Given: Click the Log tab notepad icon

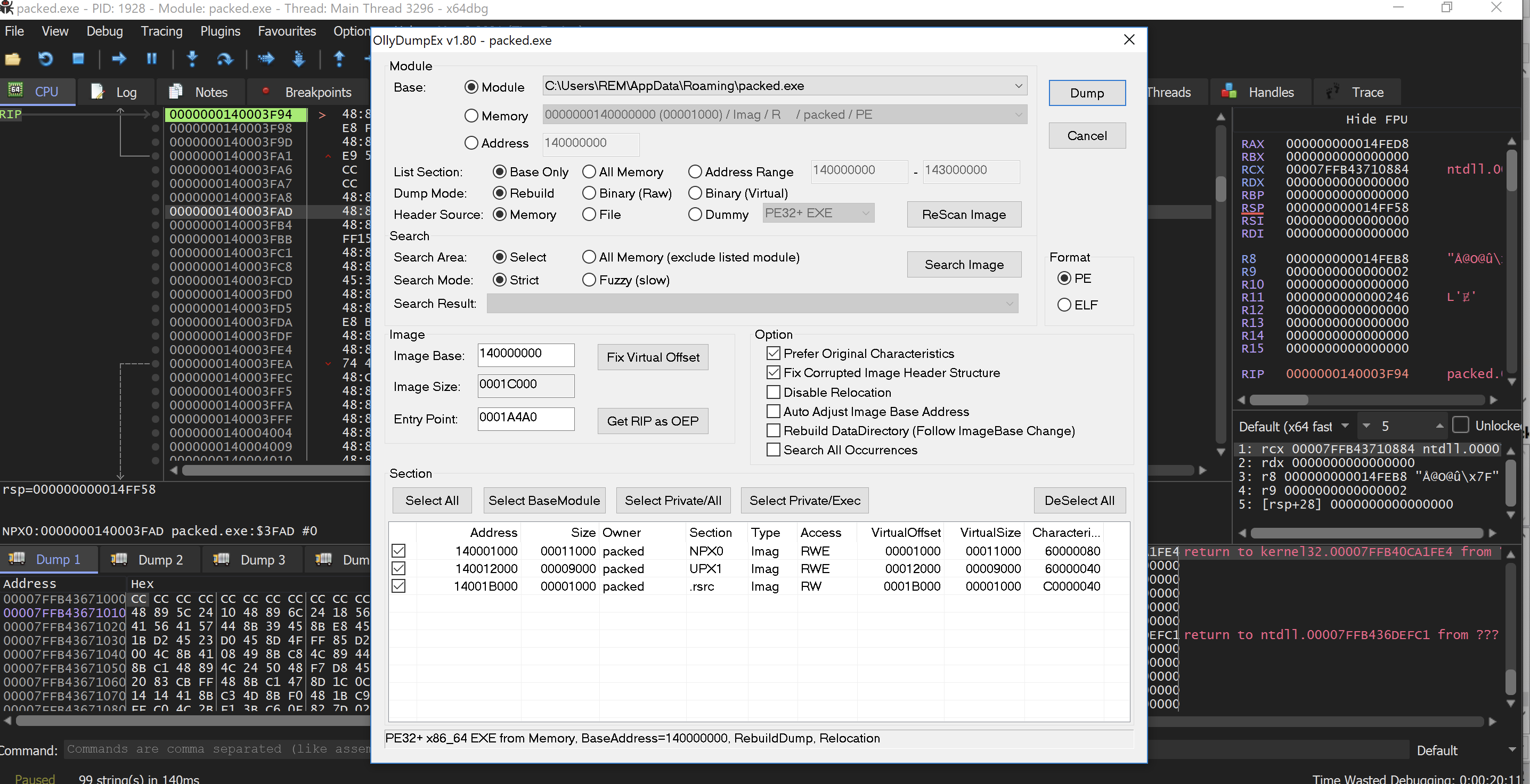Looking at the screenshot, I should [97, 92].
